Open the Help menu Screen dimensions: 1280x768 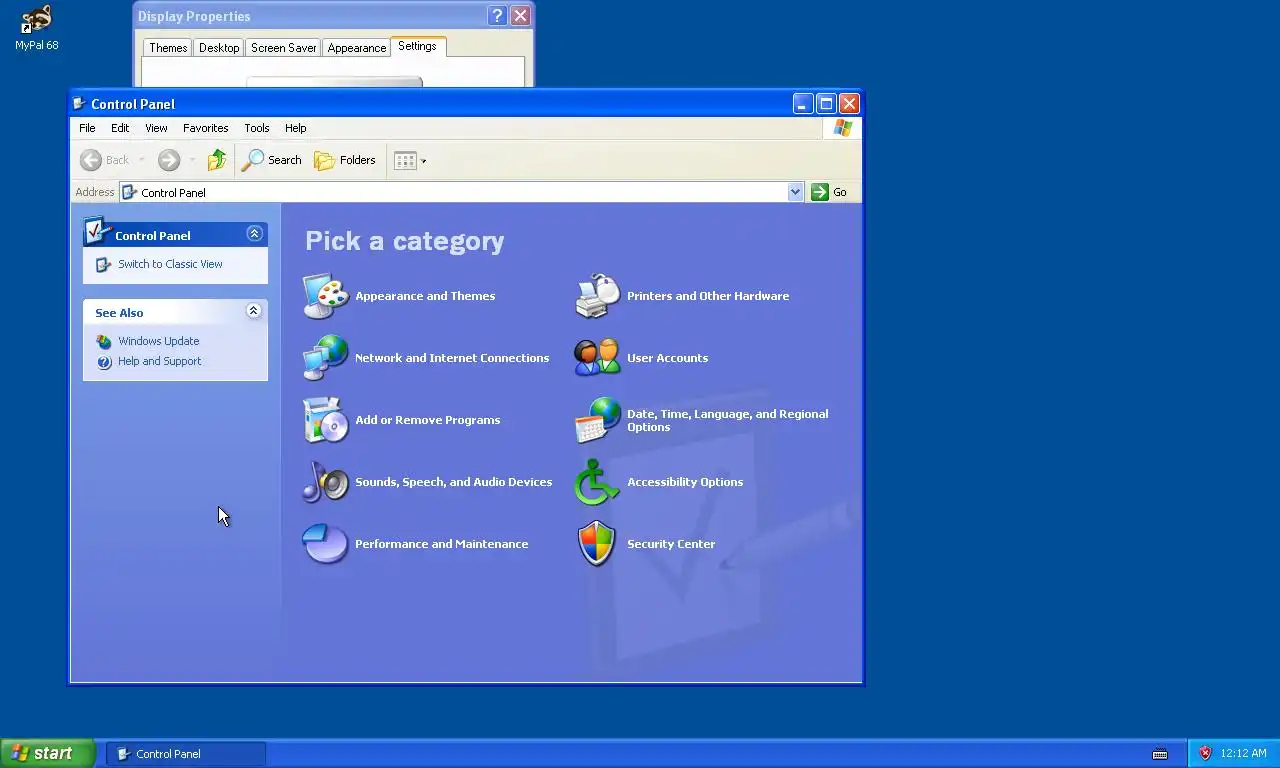[x=295, y=128]
